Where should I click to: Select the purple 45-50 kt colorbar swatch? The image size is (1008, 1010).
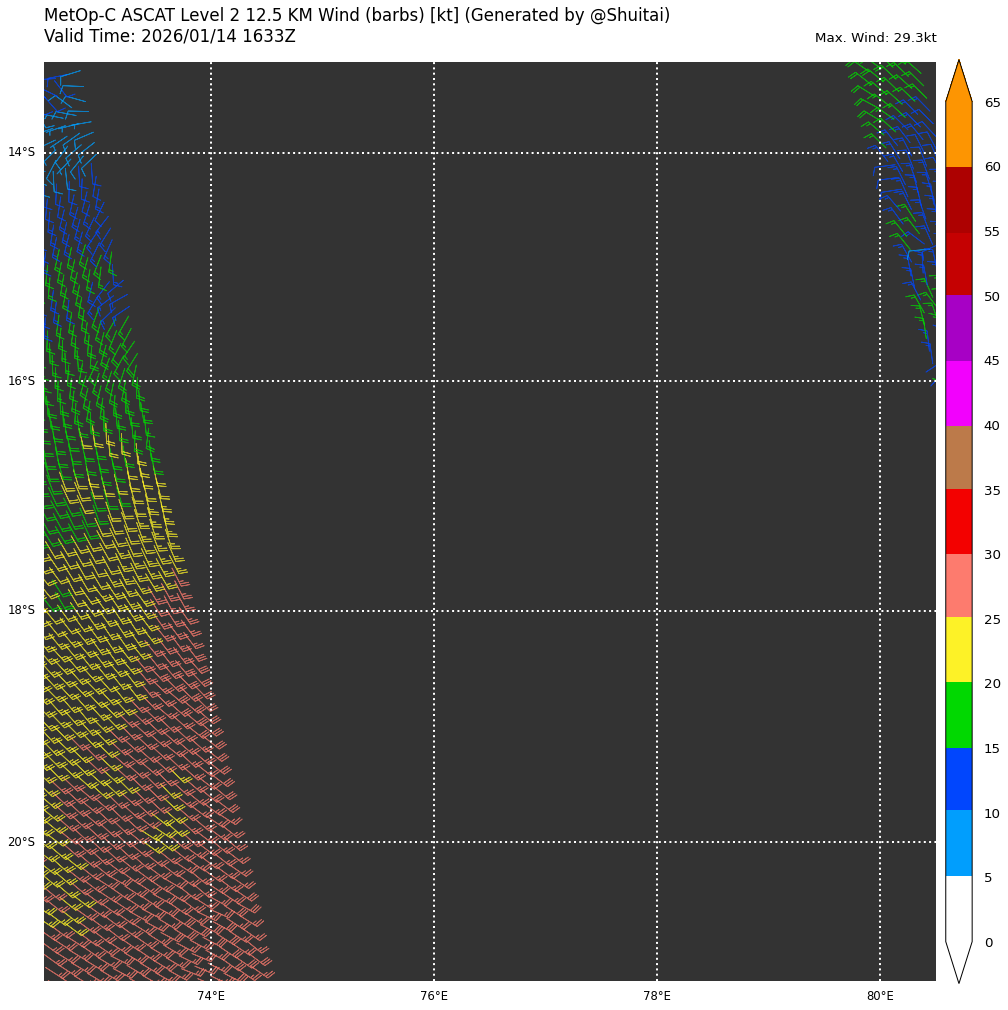(958, 328)
